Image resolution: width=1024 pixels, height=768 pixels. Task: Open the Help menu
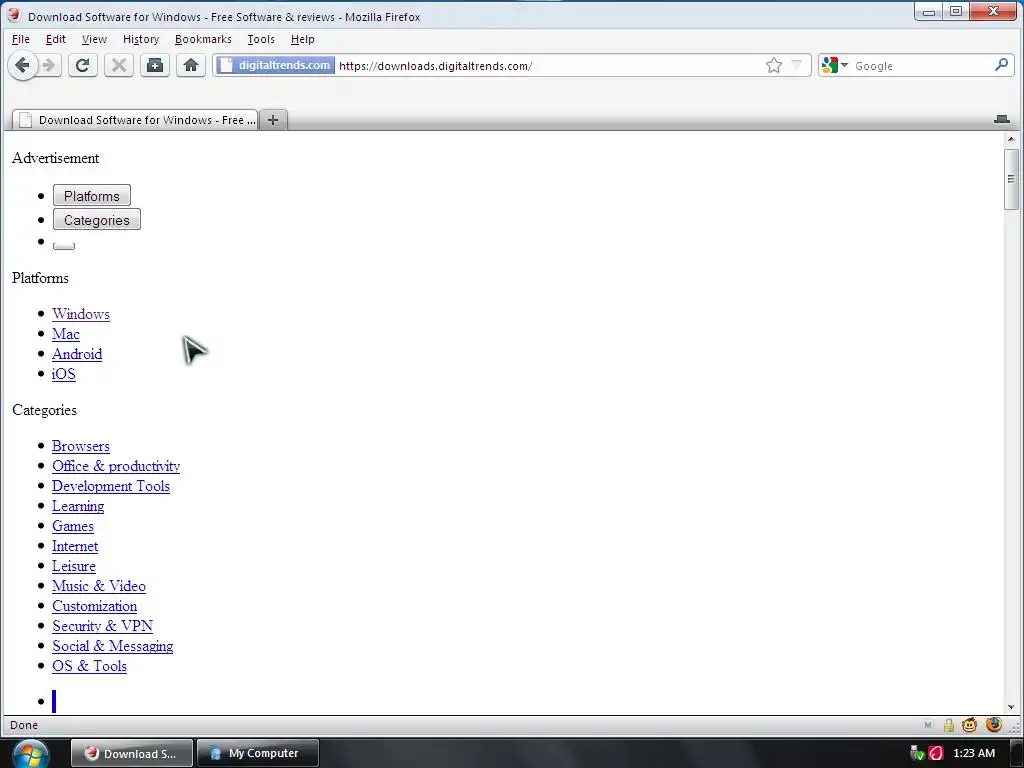click(302, 39)
